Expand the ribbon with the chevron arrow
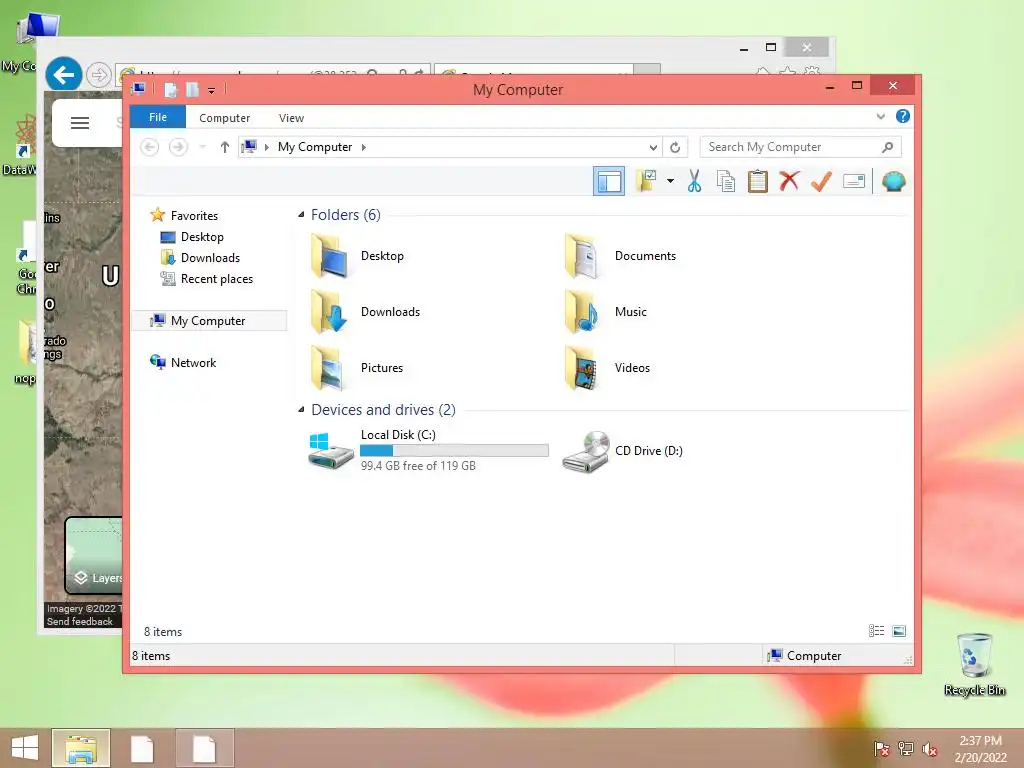Viewport: 1024px width, 768px height. coord(880,117)
